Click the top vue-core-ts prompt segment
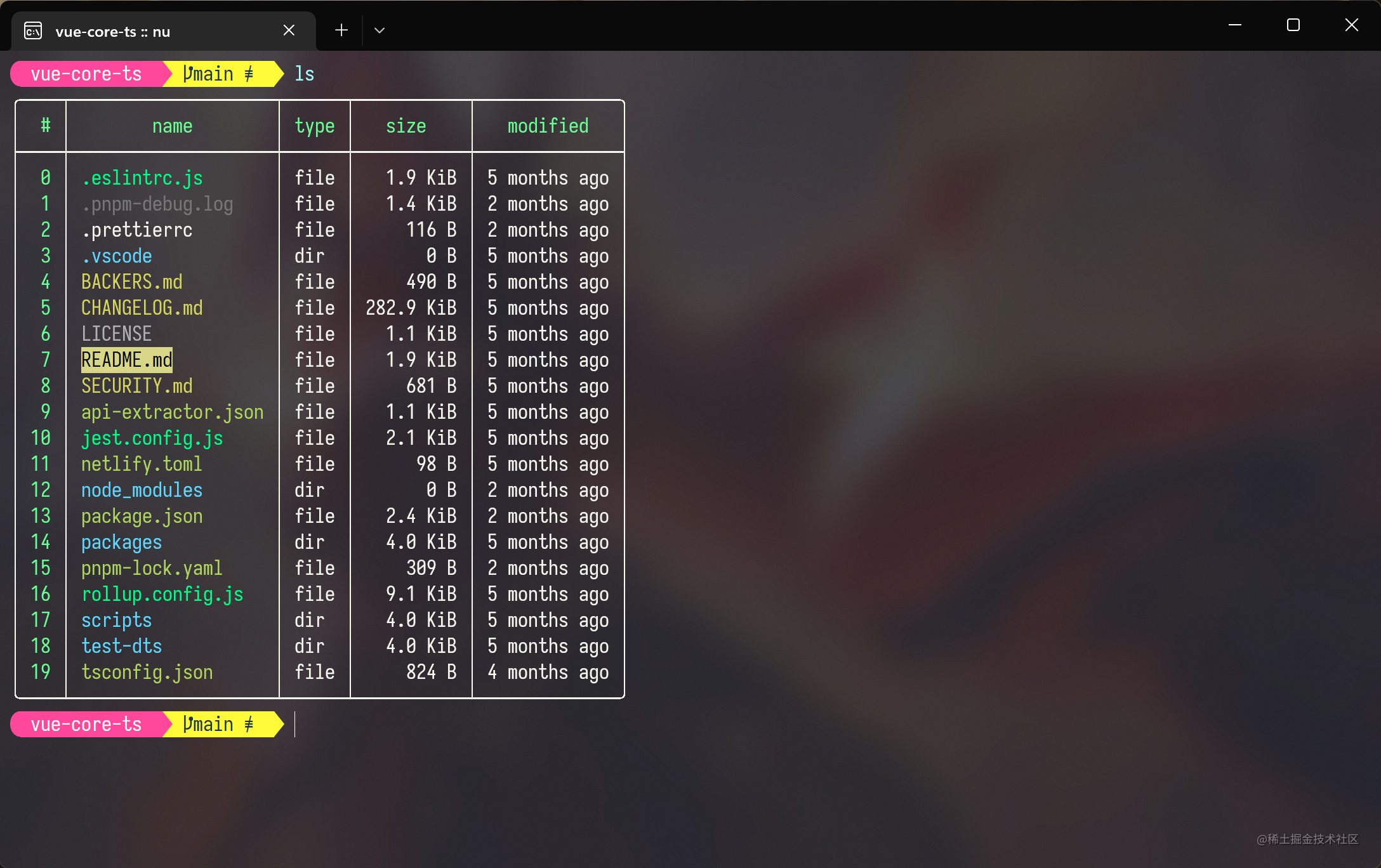This screenshot has width=1381, height=868. pos(86,74)
